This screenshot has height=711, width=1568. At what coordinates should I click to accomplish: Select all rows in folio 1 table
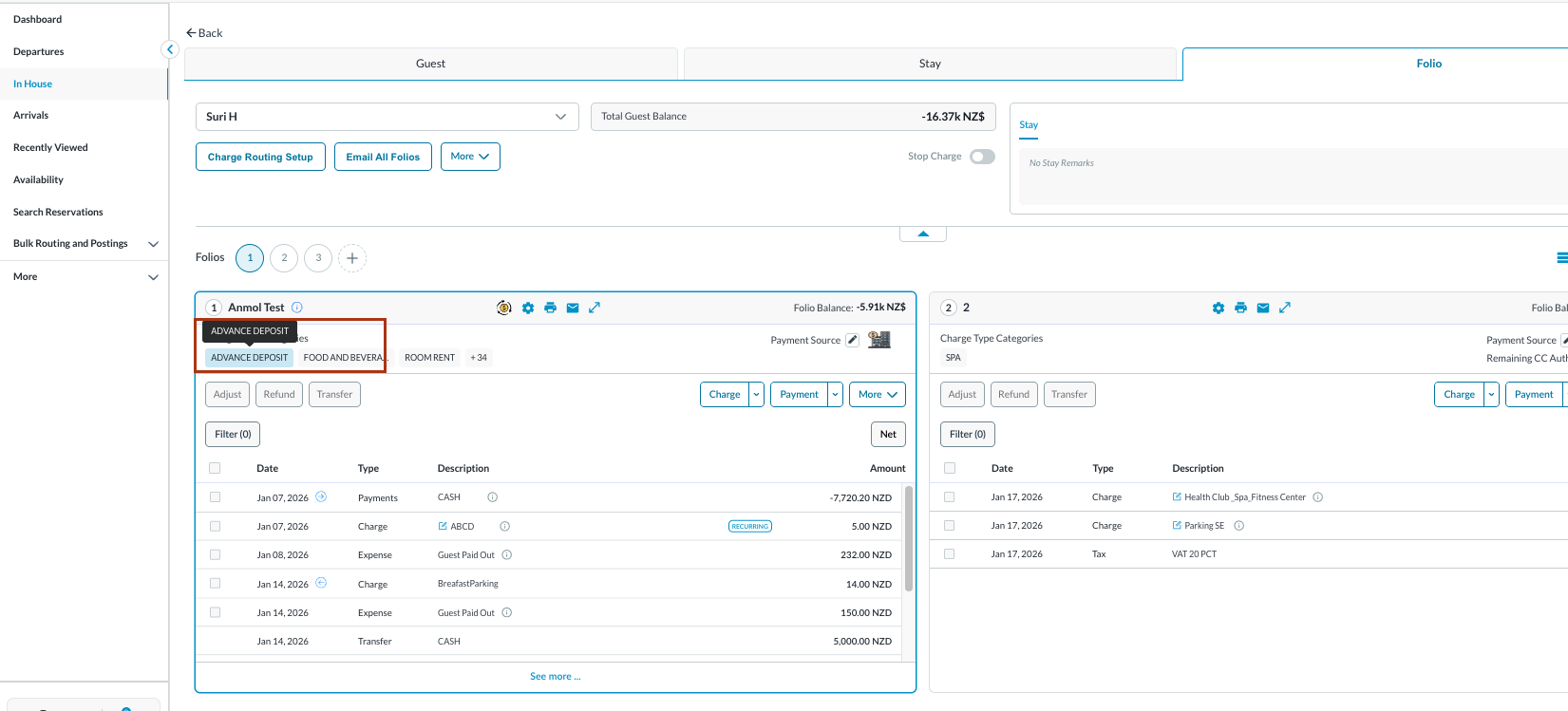click(215, 468)
